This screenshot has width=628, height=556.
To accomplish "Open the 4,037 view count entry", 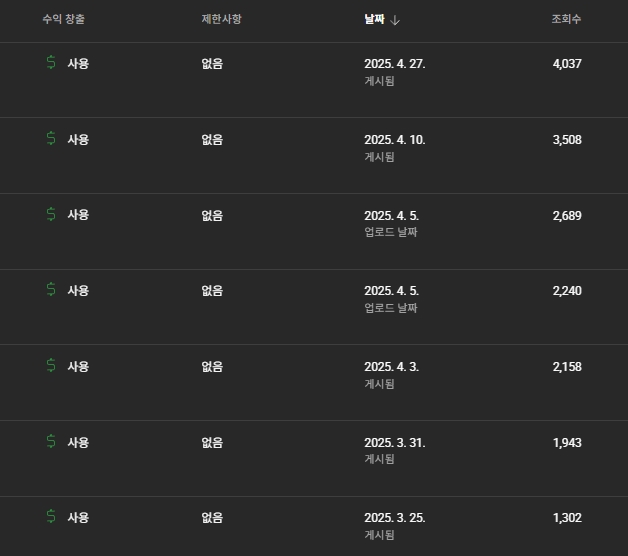I will click(x=566, y=64).
